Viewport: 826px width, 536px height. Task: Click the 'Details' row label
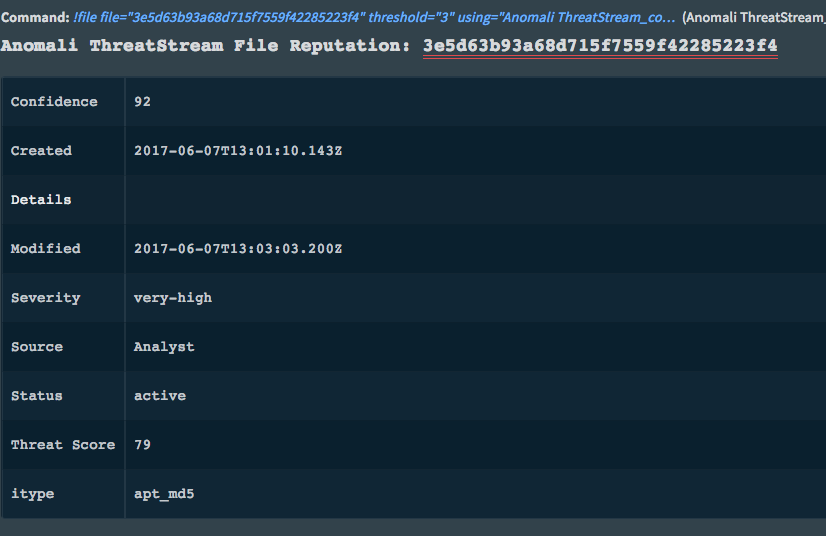[x=41, y=200]
